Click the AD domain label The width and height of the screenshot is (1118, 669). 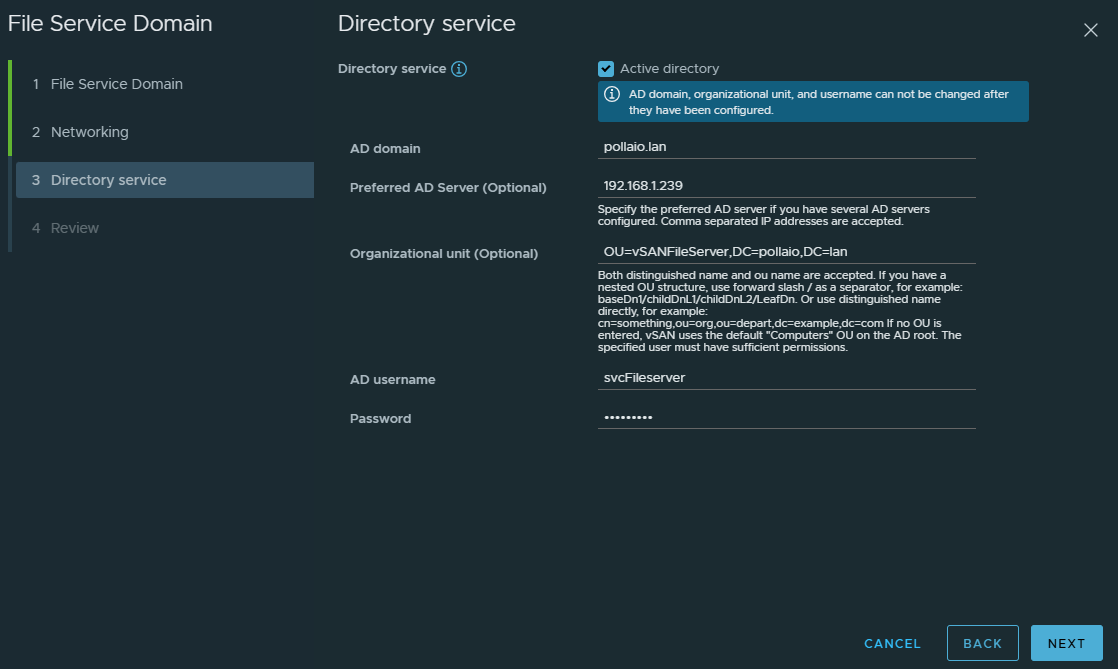click(385, 148)
